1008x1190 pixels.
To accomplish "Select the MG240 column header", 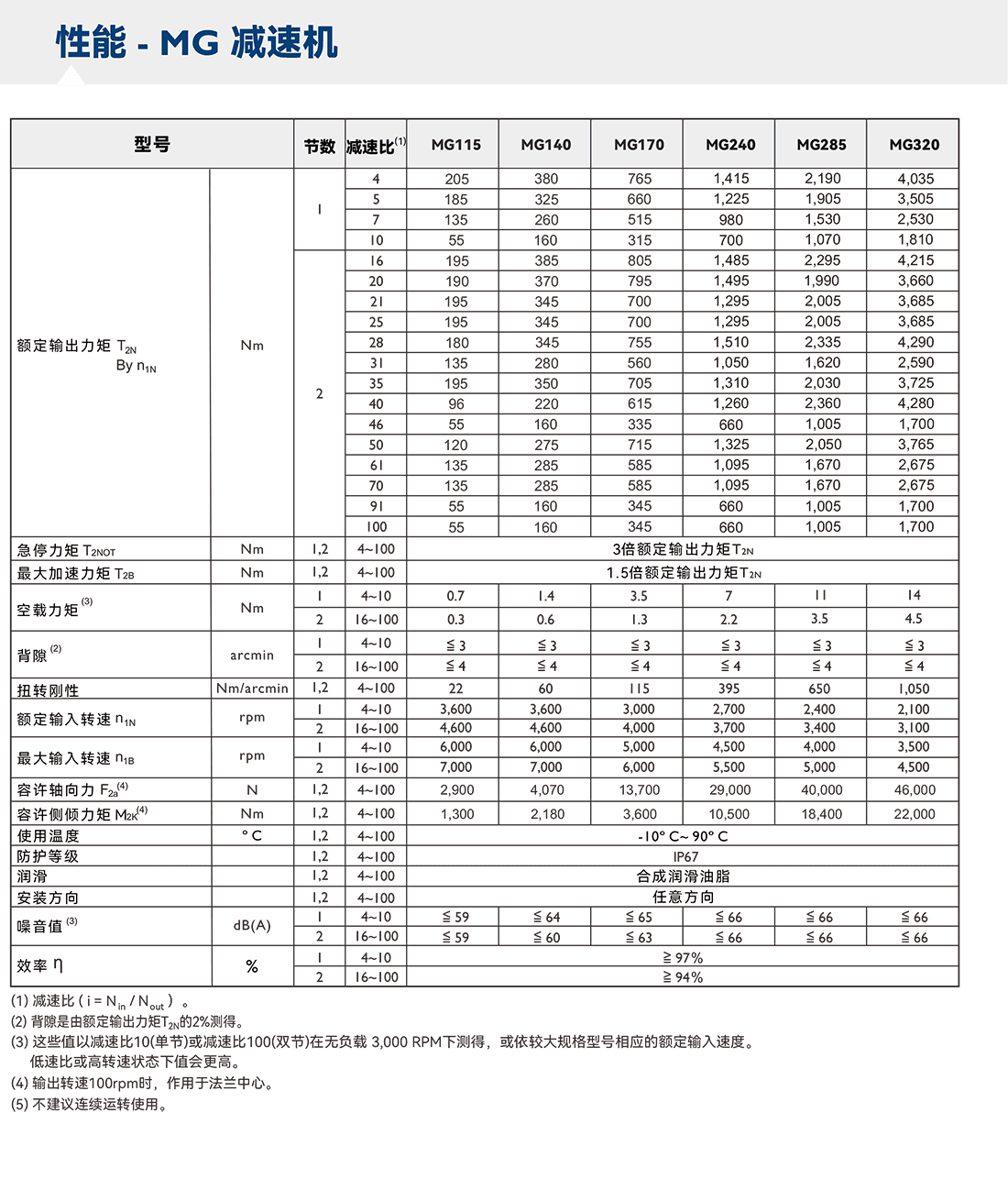I will (729, 144).
